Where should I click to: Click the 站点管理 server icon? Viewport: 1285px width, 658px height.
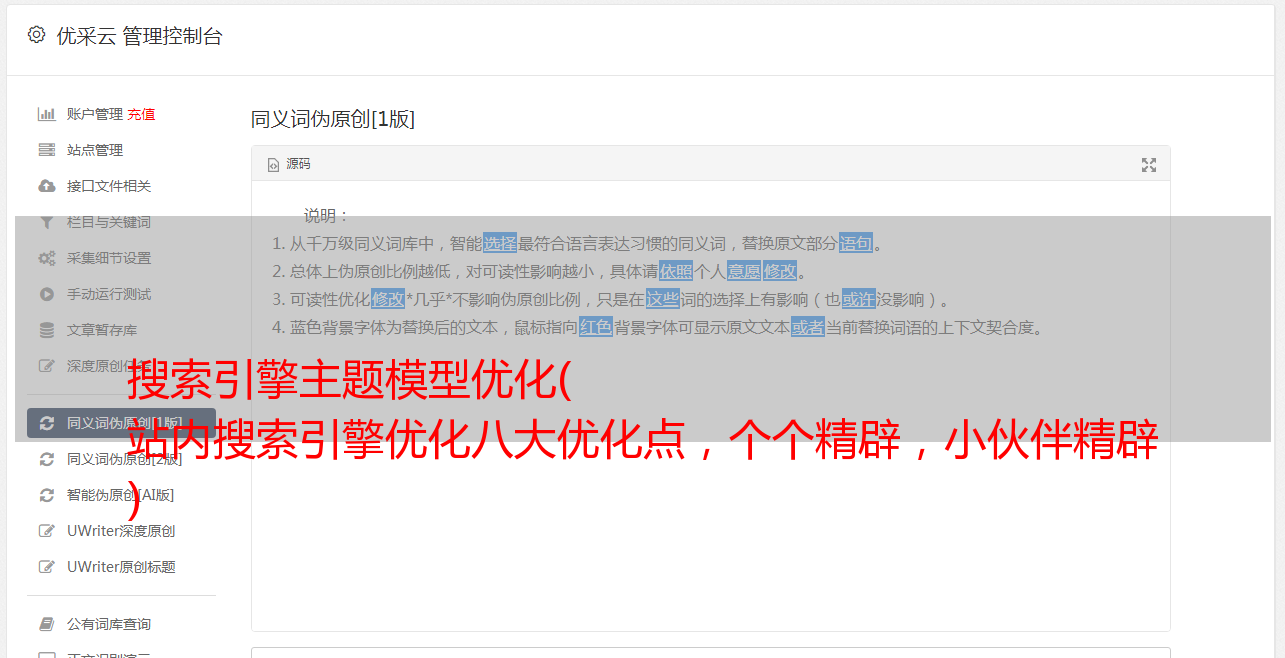[x=46, y=150]
